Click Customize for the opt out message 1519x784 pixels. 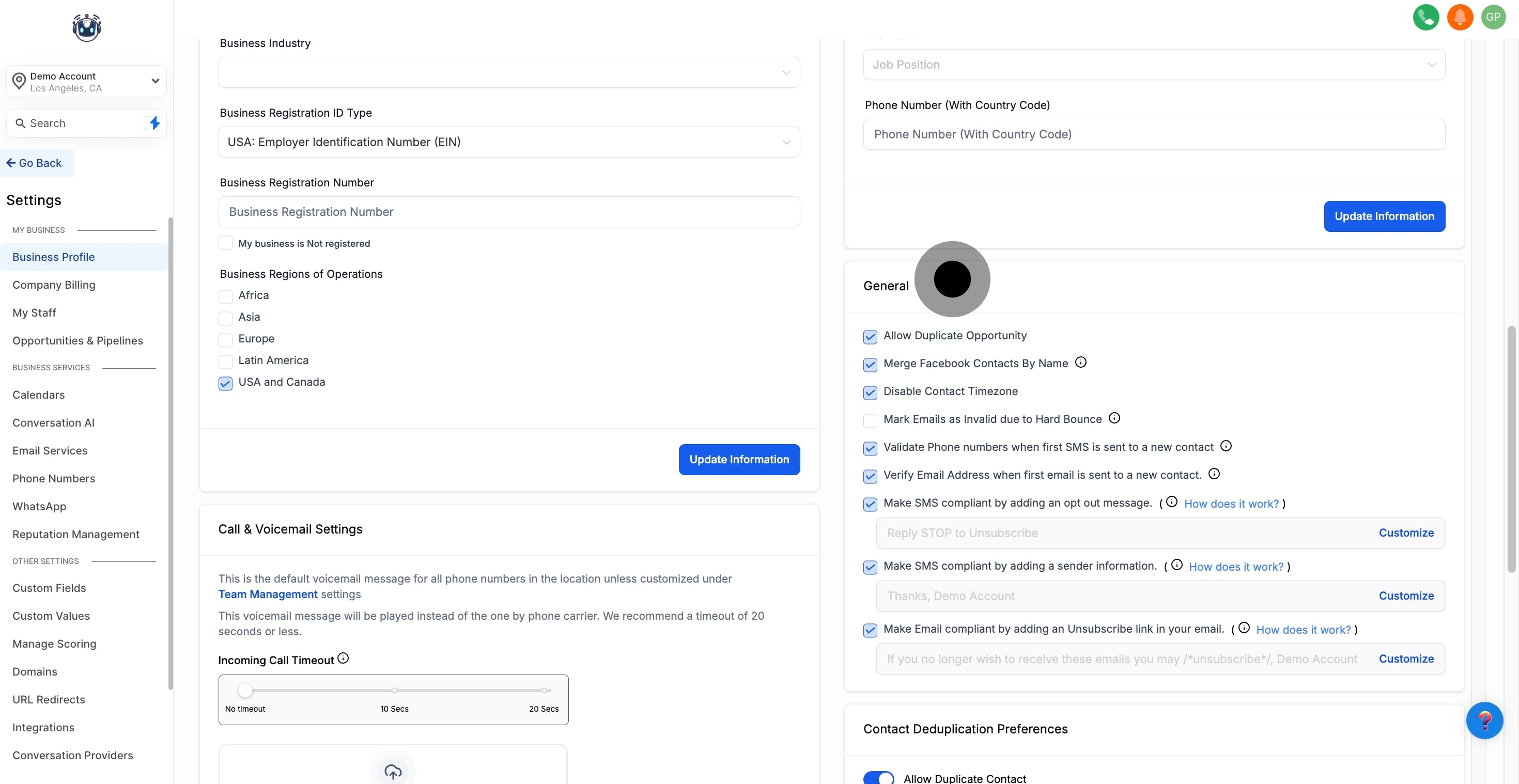(1406, 533)
